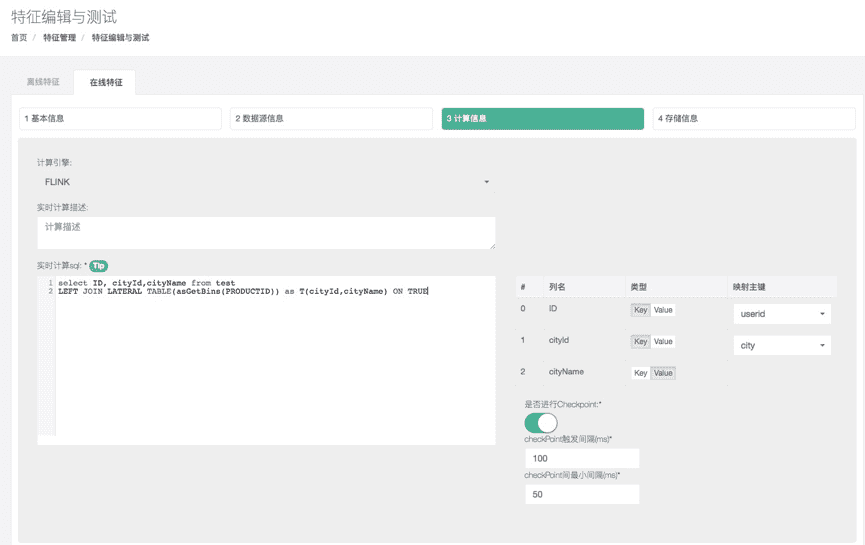Switch to the 在线特征 tab
The image size is (865, 545).
click(x=105, y=82)
